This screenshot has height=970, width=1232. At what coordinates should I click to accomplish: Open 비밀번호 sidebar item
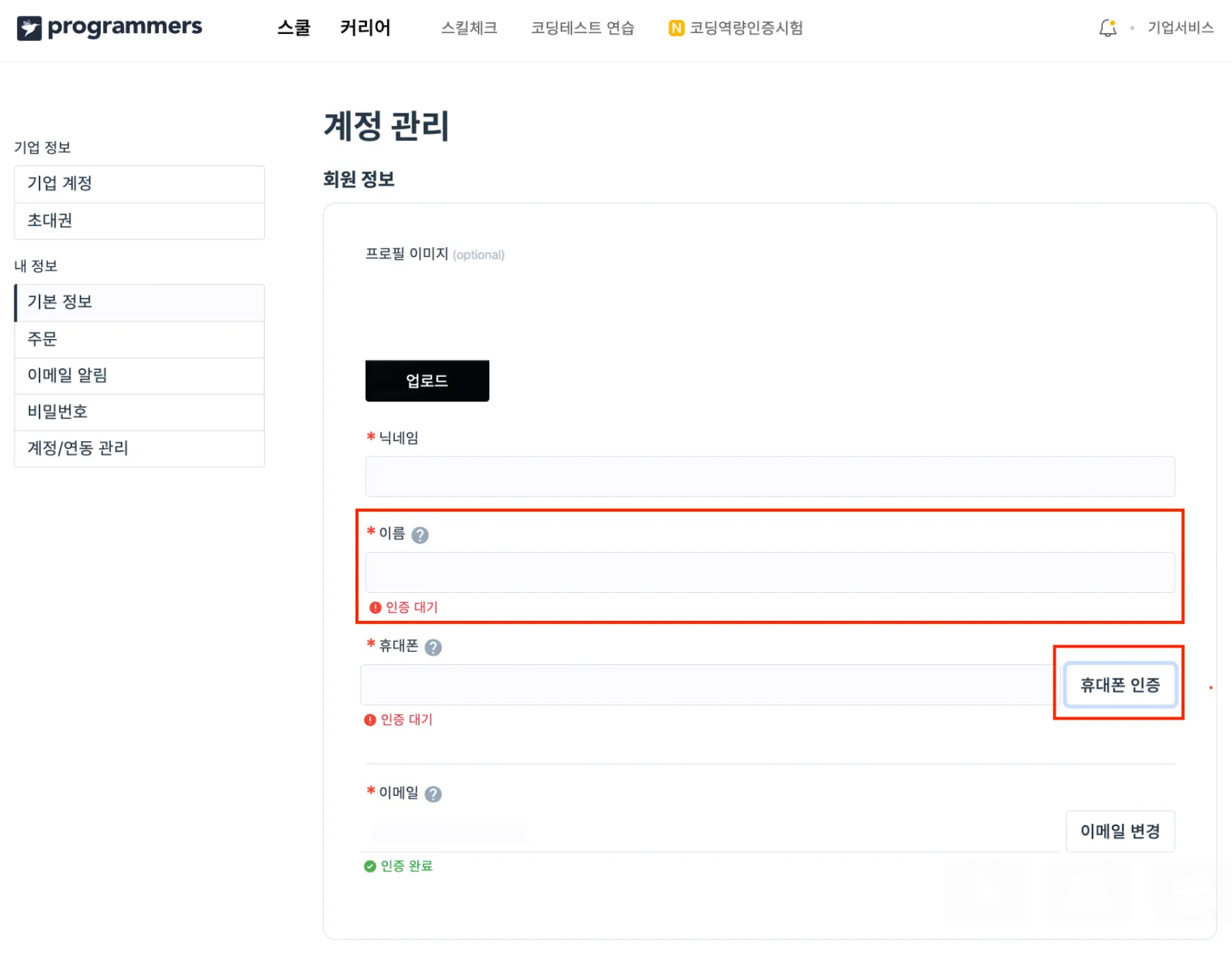tap(139, 412)
